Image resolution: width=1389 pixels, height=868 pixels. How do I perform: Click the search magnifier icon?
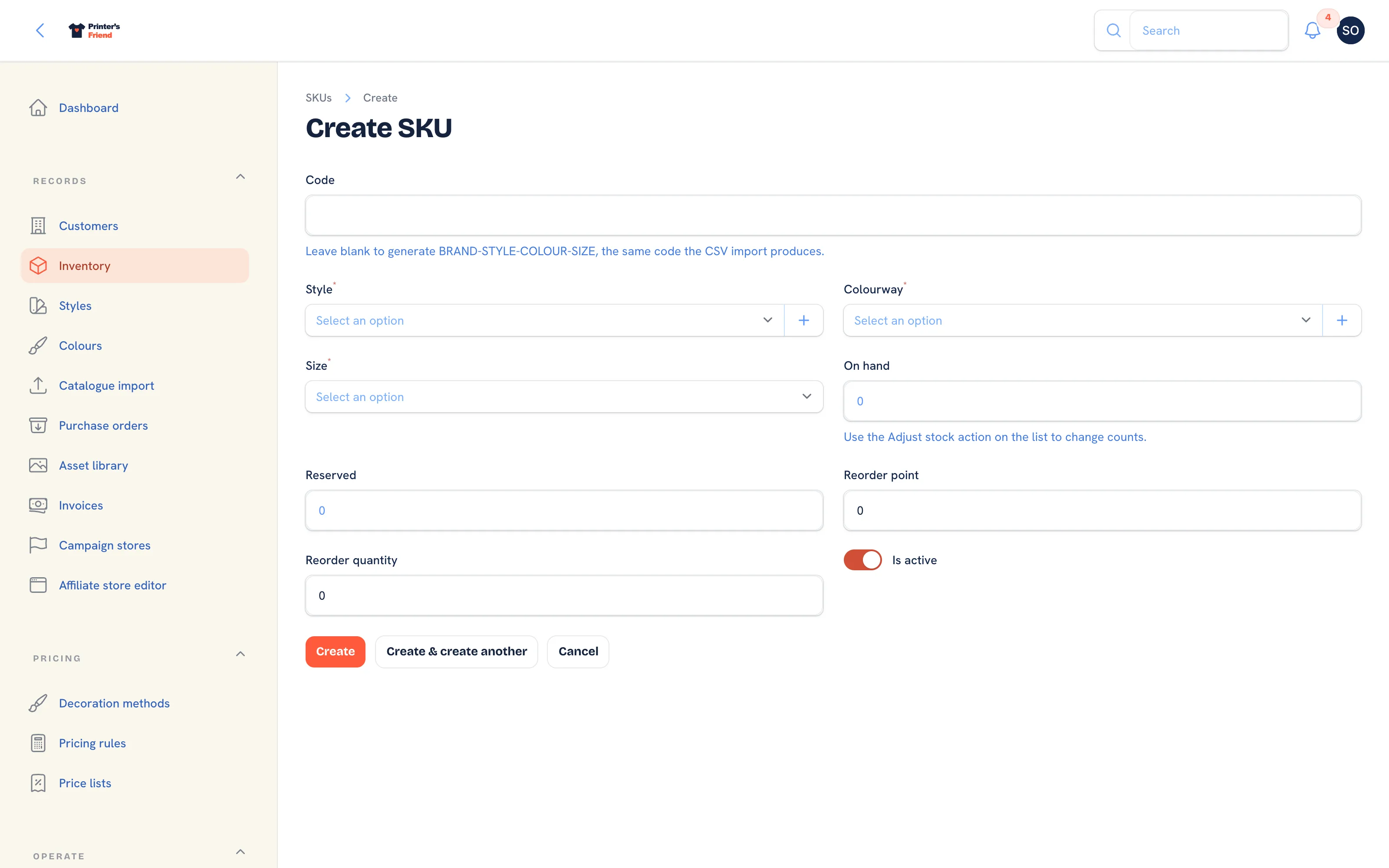1113,30
